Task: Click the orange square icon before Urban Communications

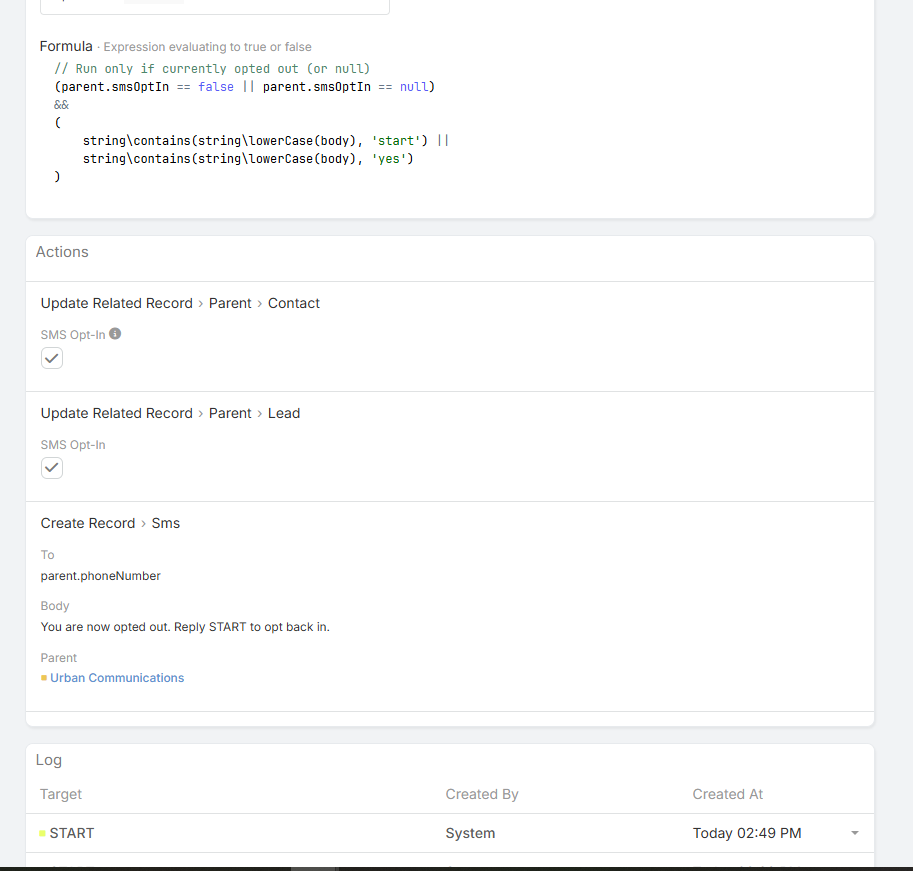Action: pos(44,678)
